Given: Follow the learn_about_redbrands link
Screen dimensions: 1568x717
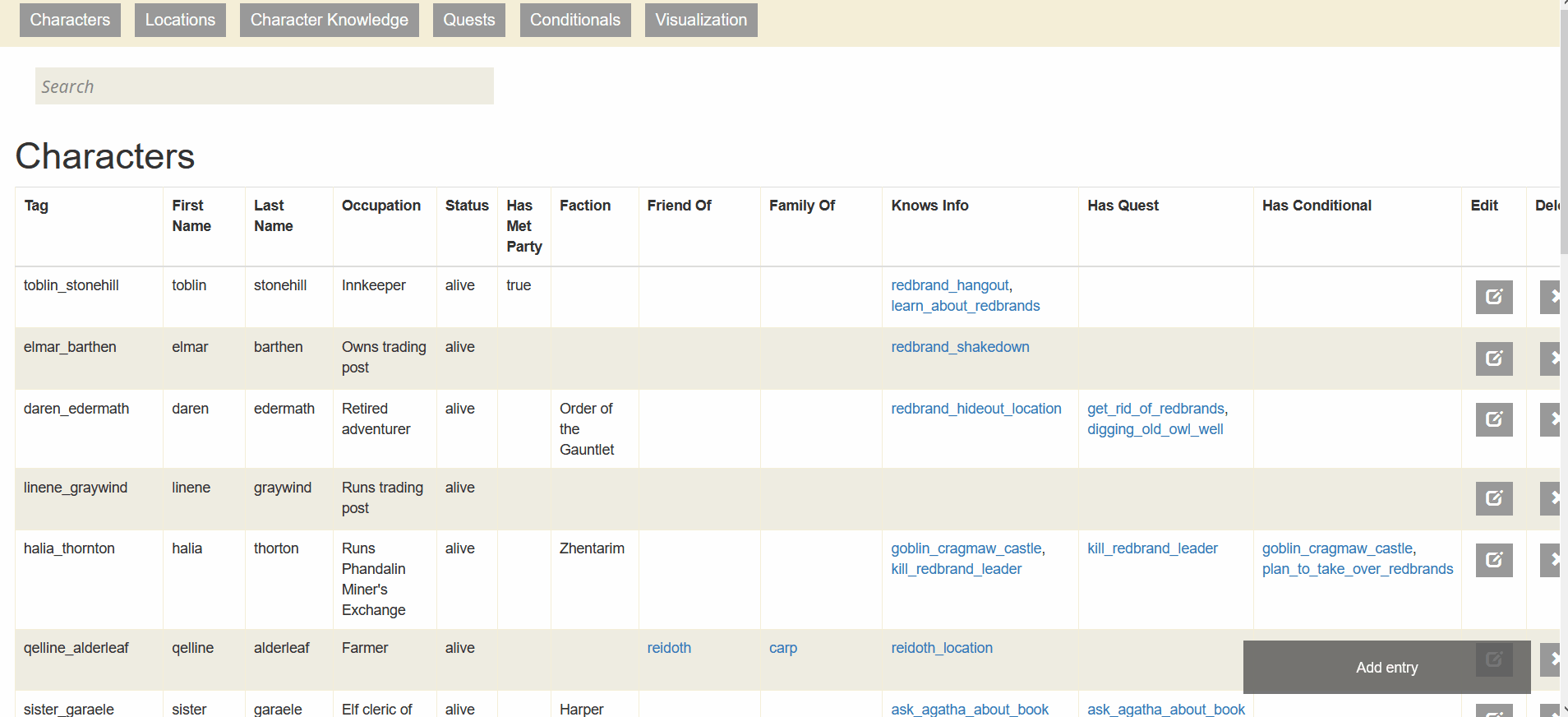Looking at the screenshot, I should [x=966, y=306].
